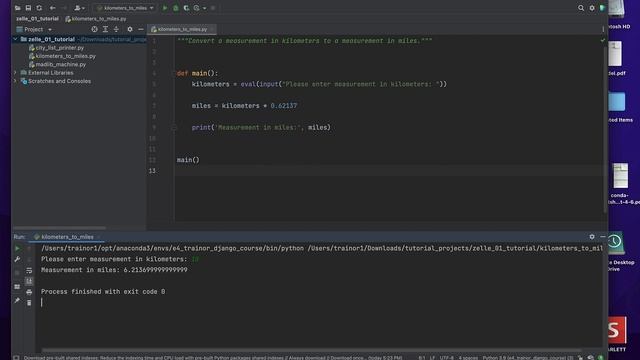640x360 pixels.
Task: Click the cursor line:column position in status bar
Action: click(x=422, y=358)
